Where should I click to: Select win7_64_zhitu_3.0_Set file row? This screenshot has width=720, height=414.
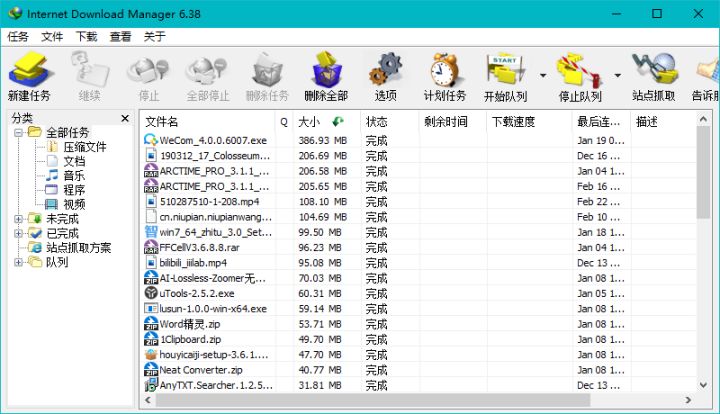point(418,232)
